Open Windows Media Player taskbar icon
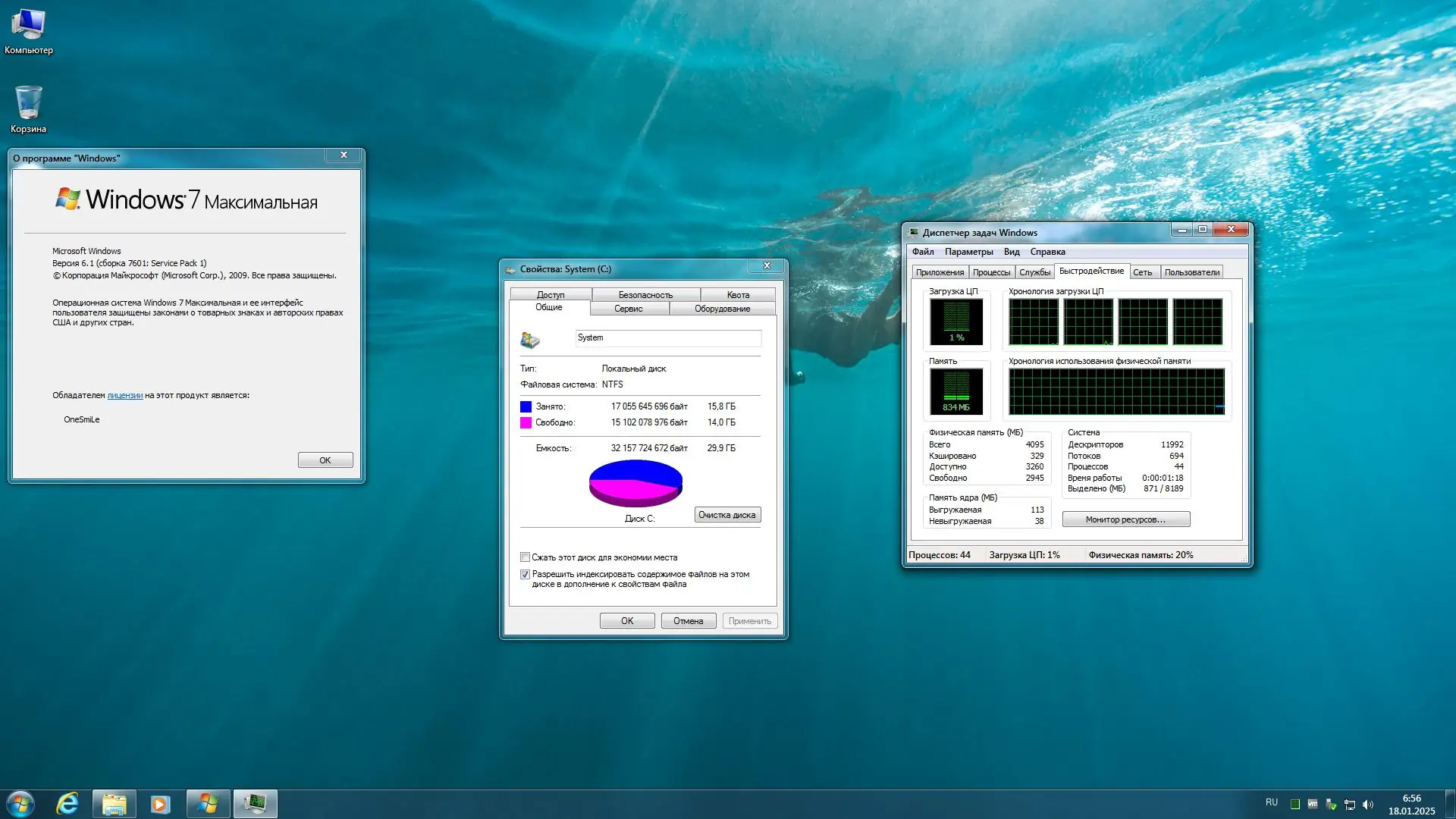The height and width of the screenshot is (819, 1456). point(160,803)
